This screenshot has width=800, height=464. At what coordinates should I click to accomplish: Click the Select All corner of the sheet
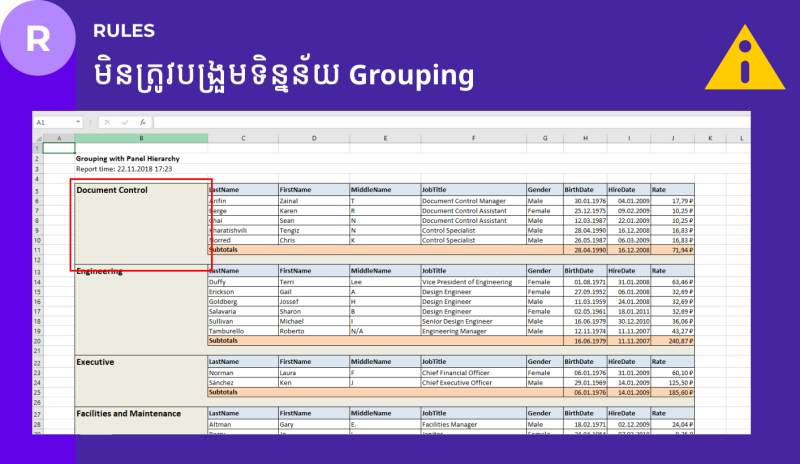(37, 137)
